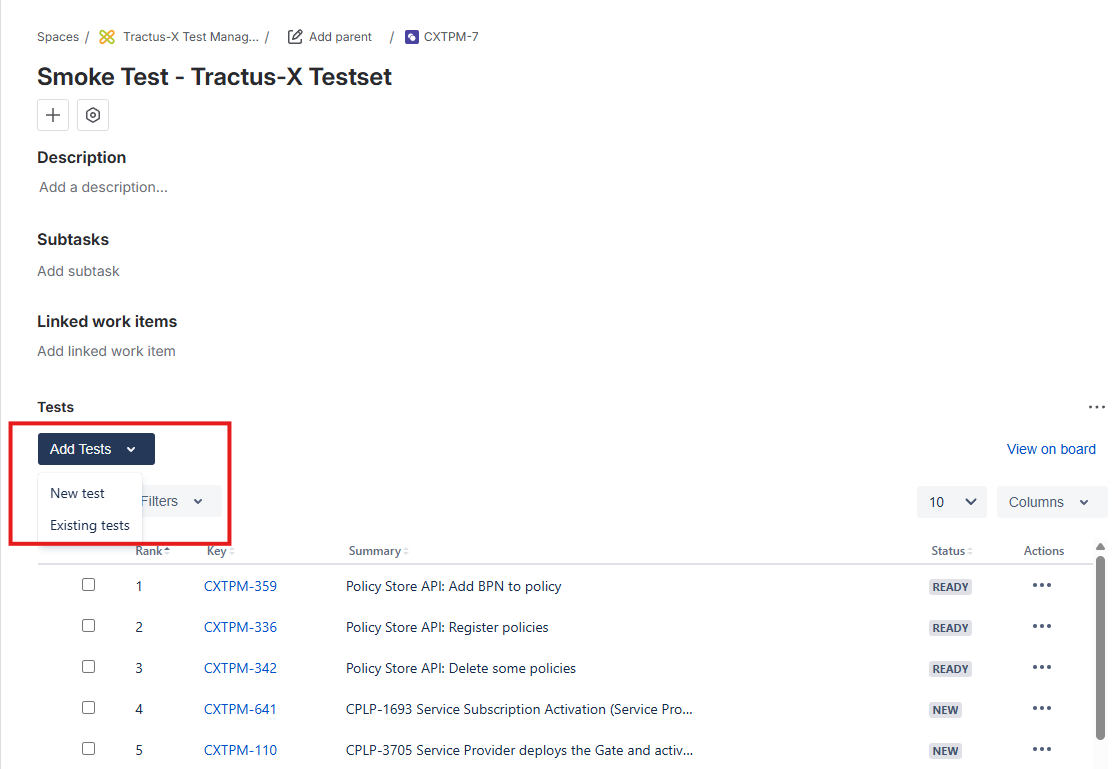
Task: Click View on board link
Action: tap(1051, 449)
